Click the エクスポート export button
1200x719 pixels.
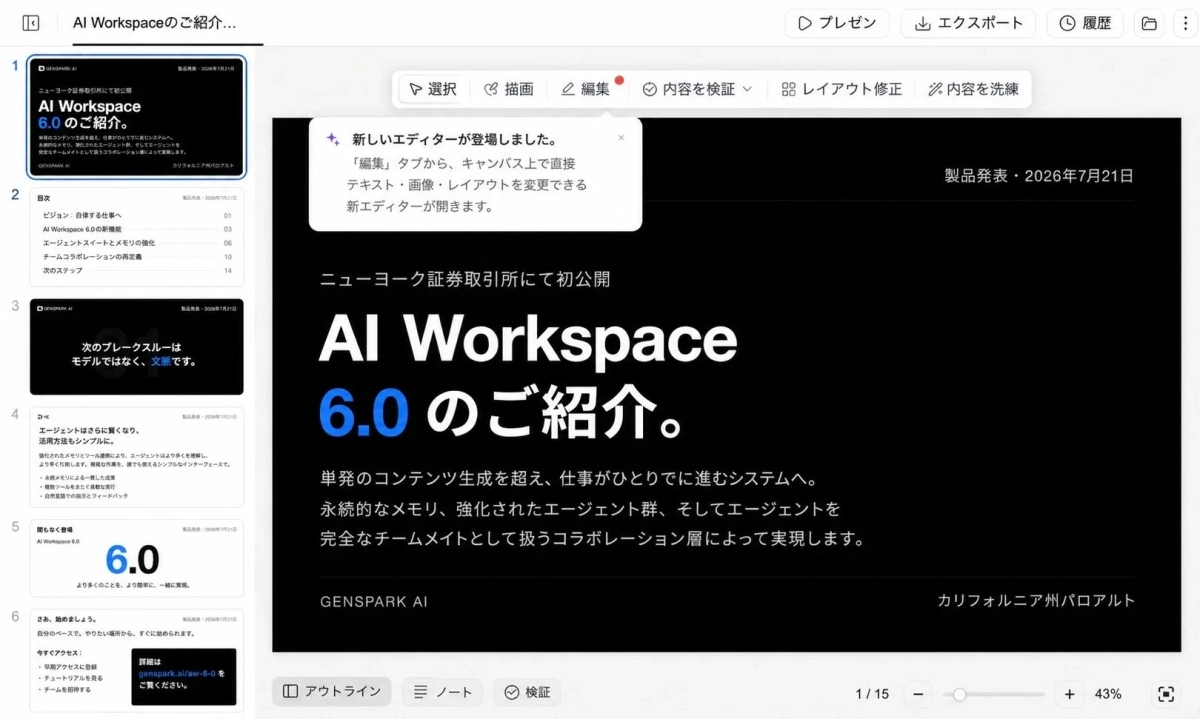969,23
